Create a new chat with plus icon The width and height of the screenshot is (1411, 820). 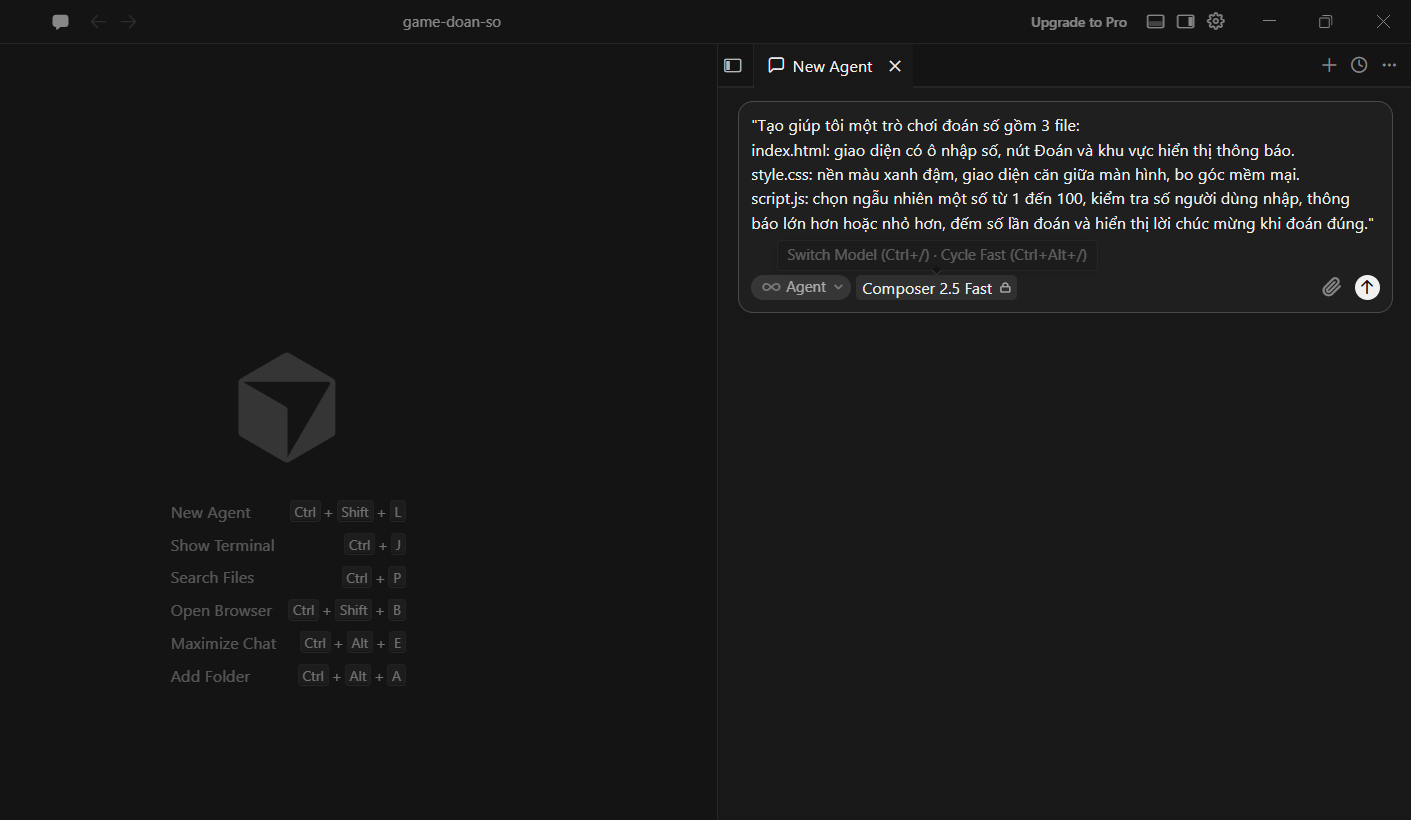point(1329,65)
